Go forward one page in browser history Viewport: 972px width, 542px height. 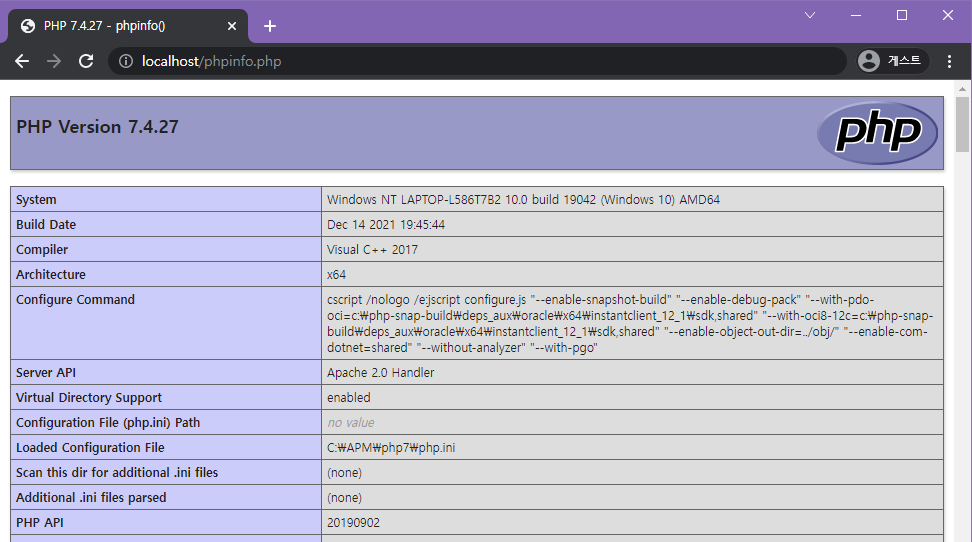[54, 61]
